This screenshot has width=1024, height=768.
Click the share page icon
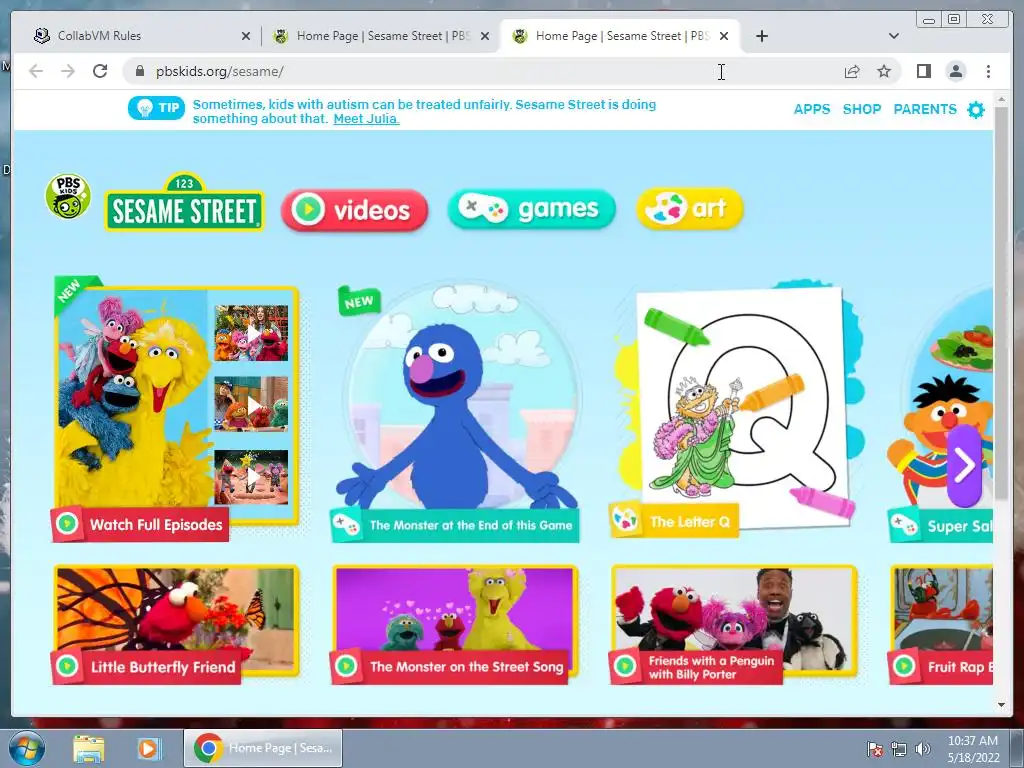click(x=852, y=71)
